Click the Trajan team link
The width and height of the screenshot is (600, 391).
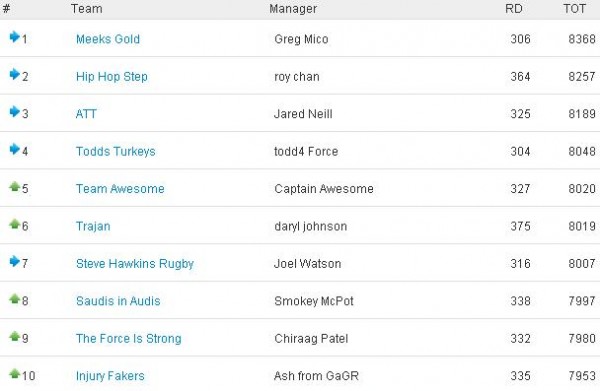(x=93, y=226)
